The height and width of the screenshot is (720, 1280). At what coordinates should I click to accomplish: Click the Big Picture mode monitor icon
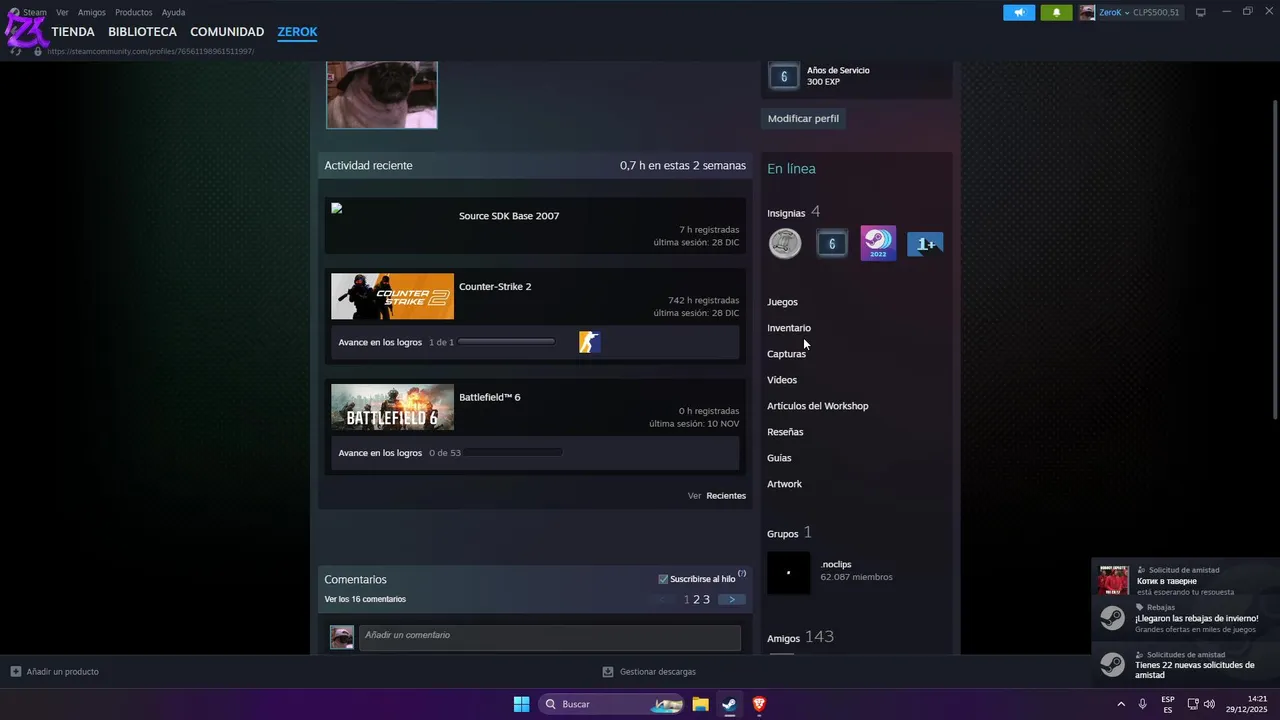pyautogui.click(x=1201, y=12)
